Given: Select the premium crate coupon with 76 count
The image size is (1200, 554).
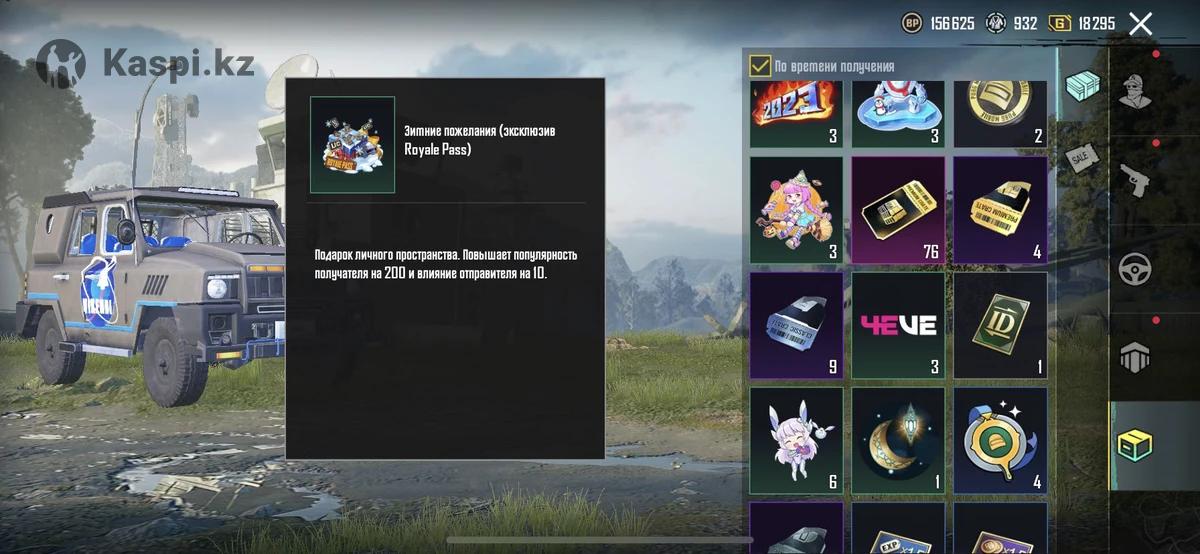Looking at the screenshot, I should tap(898, 210).
